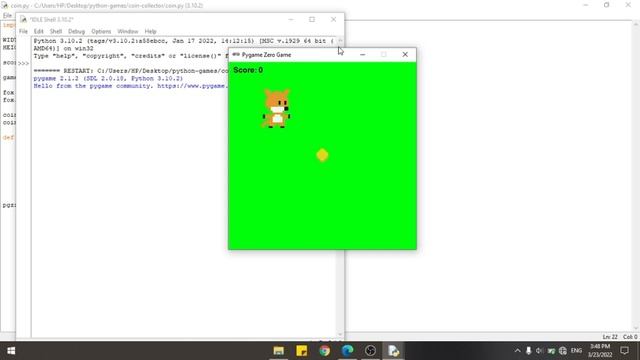Open the taskbar clock and date

600,351
